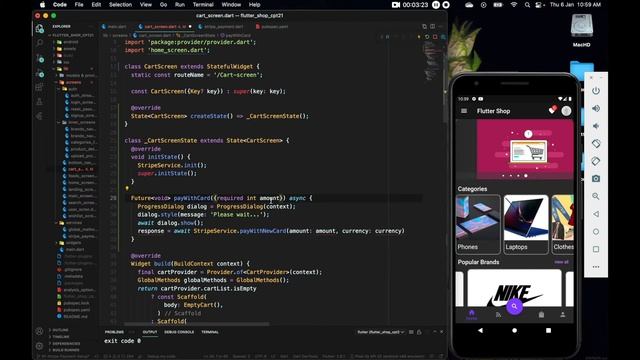The width and height of the screenshot is (640, 360).
Task: Open Manage gear in activity bar
Action: click(x=39, y=346)
